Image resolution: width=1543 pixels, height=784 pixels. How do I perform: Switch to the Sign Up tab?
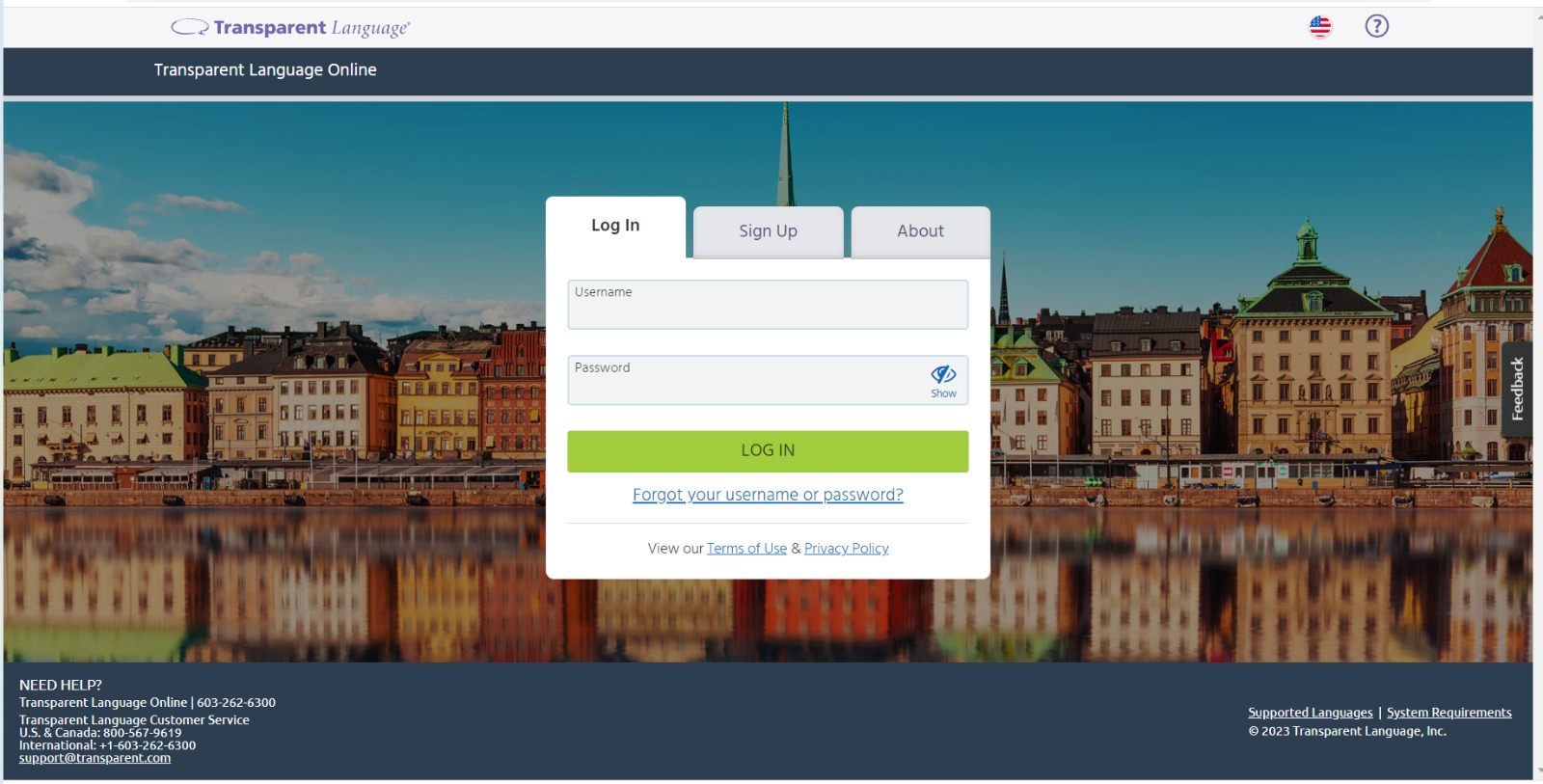point(769,231)
